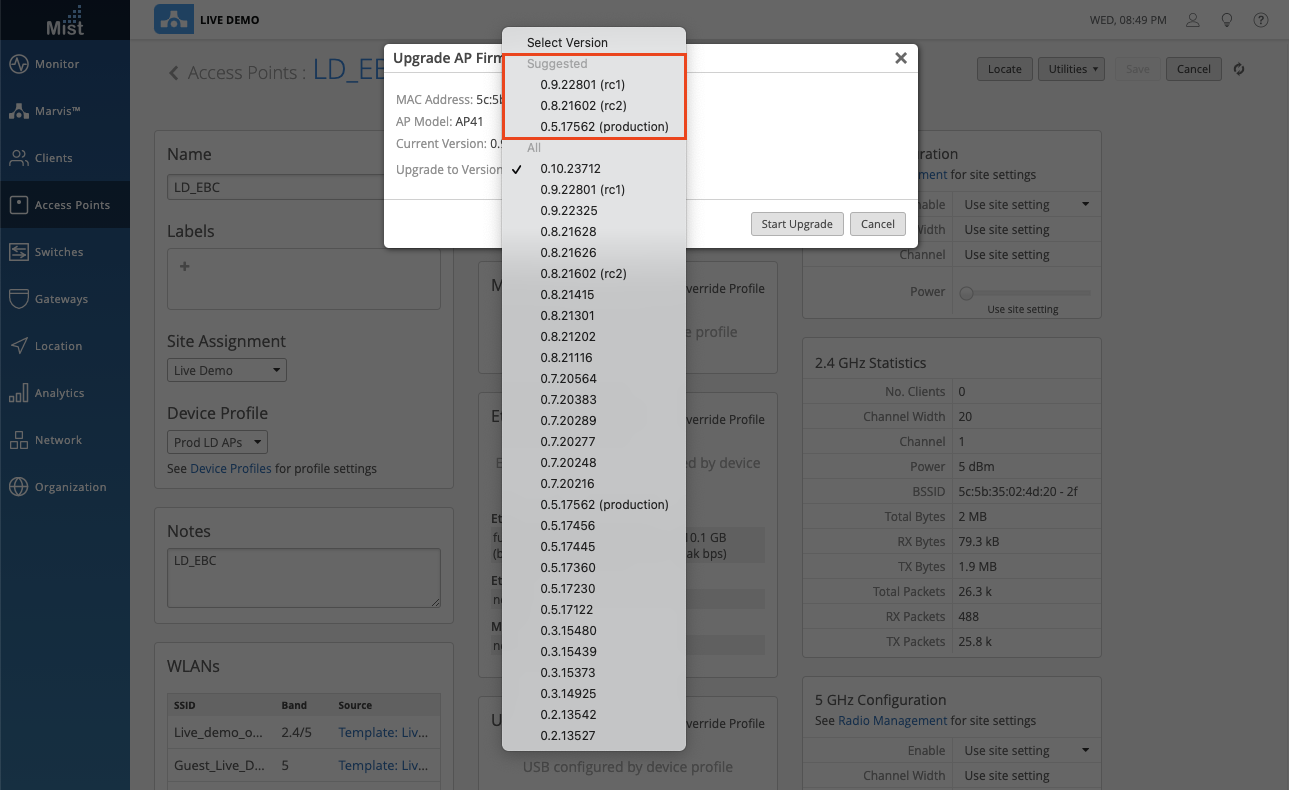Select version 0.7.20564
This screenshot has width=1289, height=790.
point(594,378)
